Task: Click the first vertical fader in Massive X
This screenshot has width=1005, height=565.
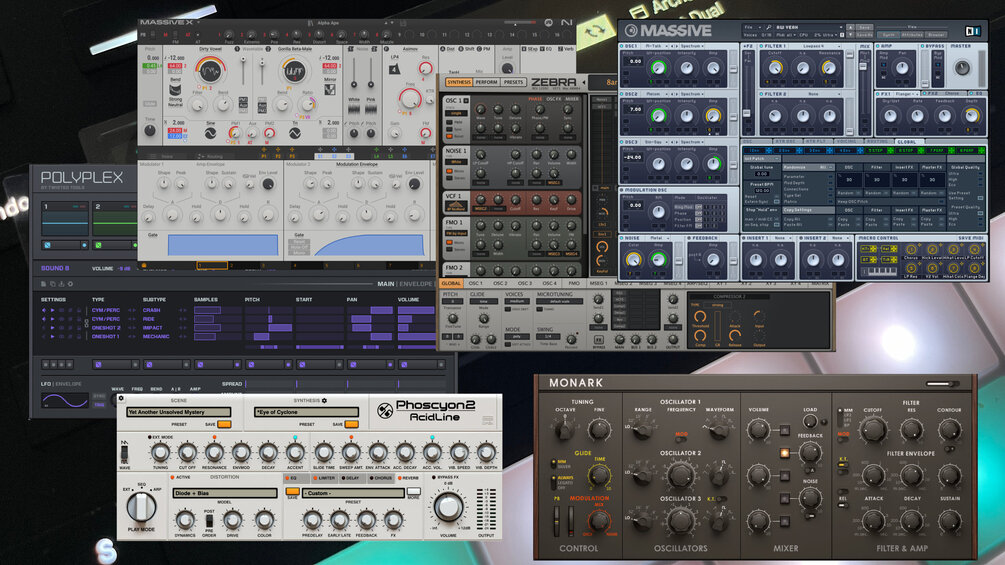Action: (243, 70)
